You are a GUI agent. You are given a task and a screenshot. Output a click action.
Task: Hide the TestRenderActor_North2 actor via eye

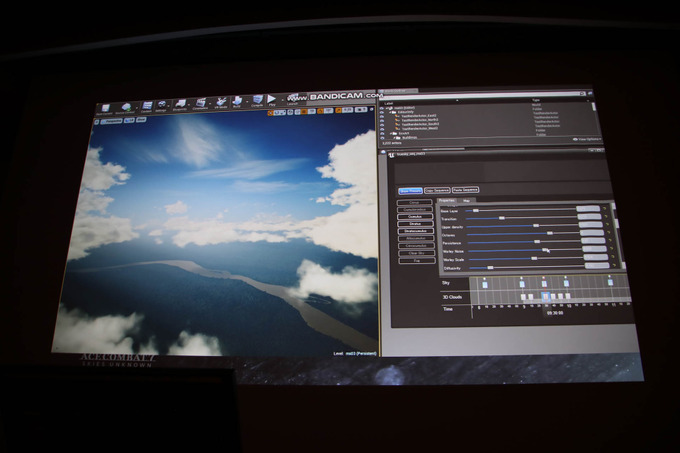click(x=382, y=121)
